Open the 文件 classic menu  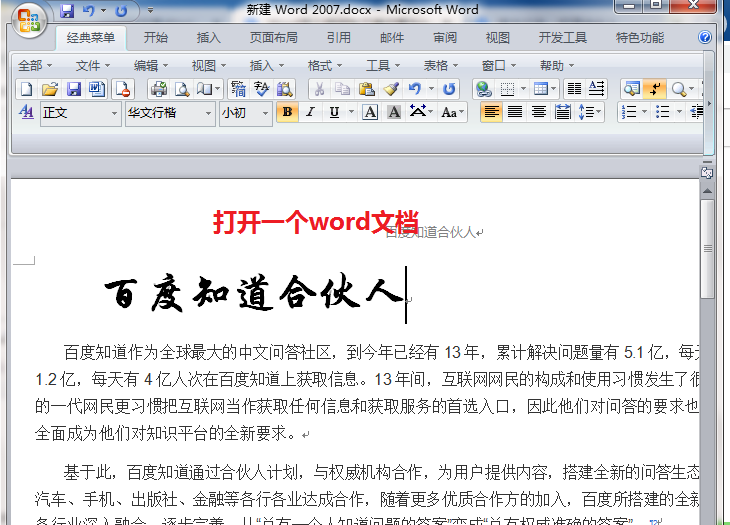click(93, 66)
